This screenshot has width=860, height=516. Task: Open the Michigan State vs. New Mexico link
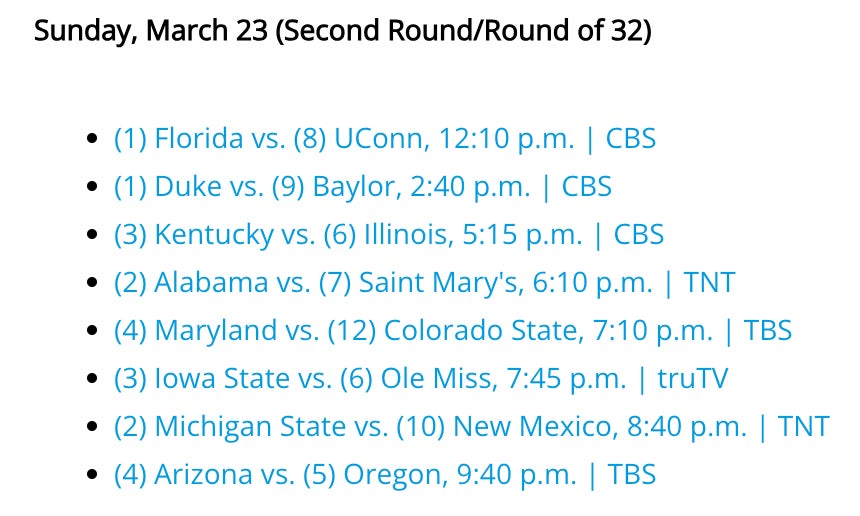point(471,426)
